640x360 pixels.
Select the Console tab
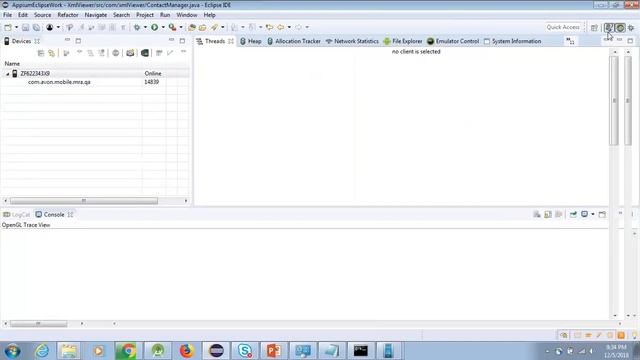pyautogui.click(x=54, y=215)
